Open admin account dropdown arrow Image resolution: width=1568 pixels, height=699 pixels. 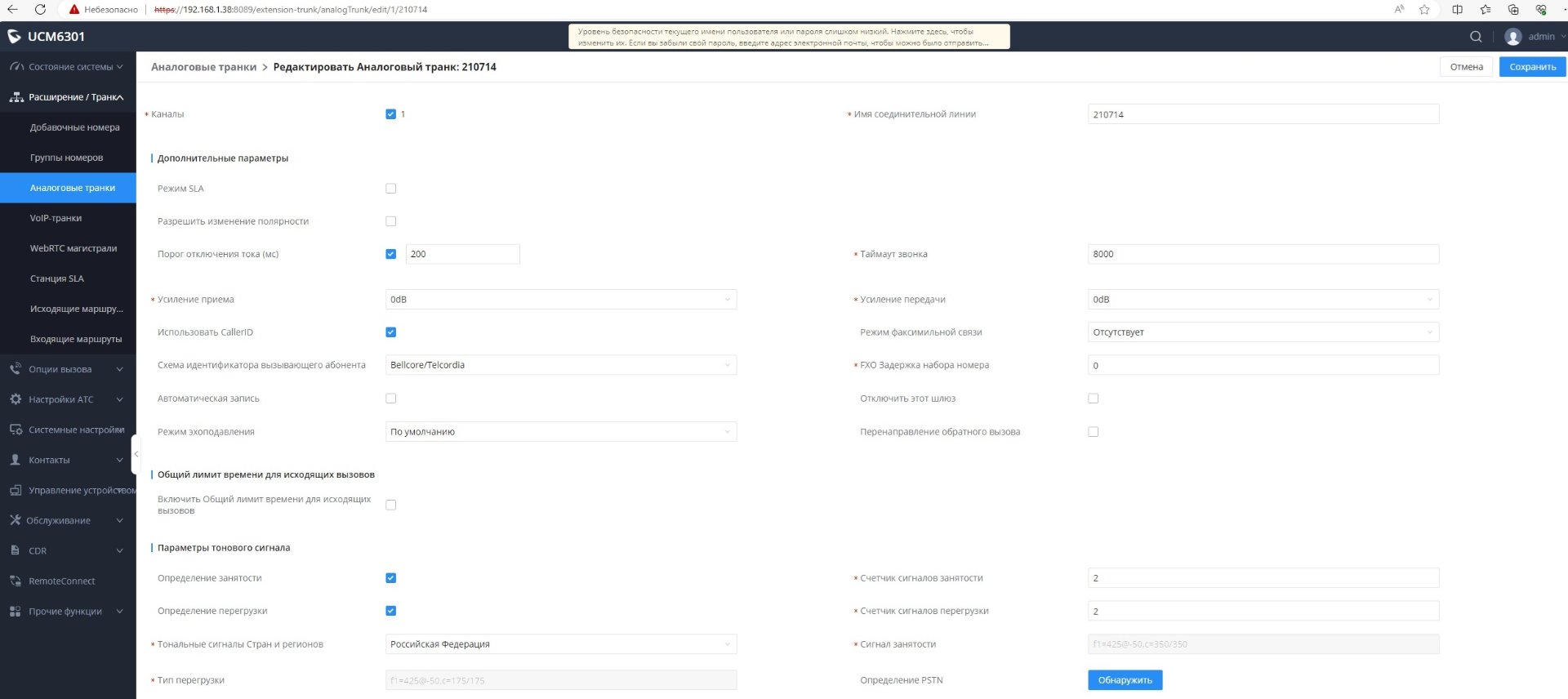1562,37
